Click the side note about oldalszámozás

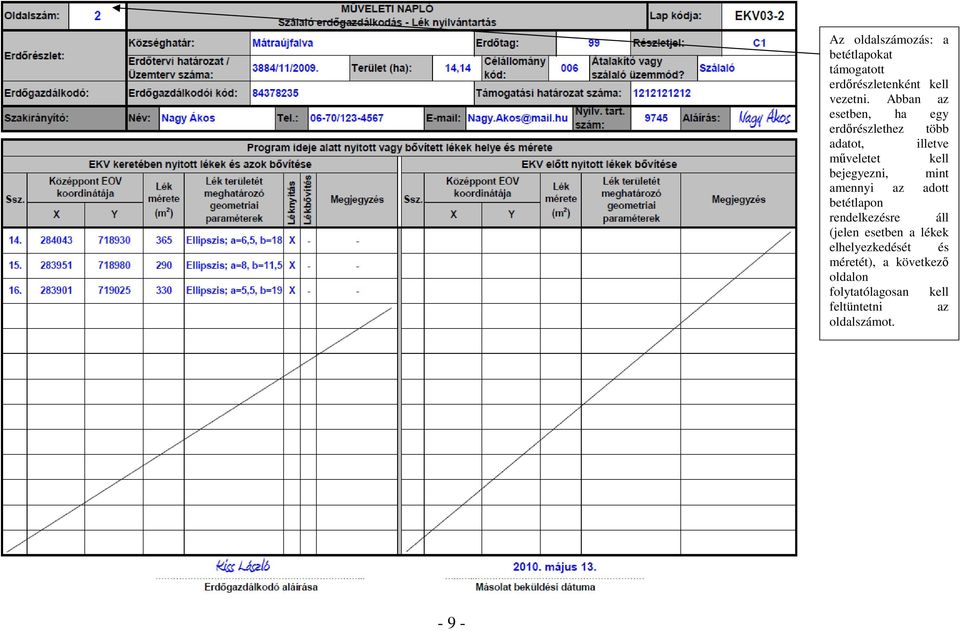pyautogui.click(x=888, y=181)
